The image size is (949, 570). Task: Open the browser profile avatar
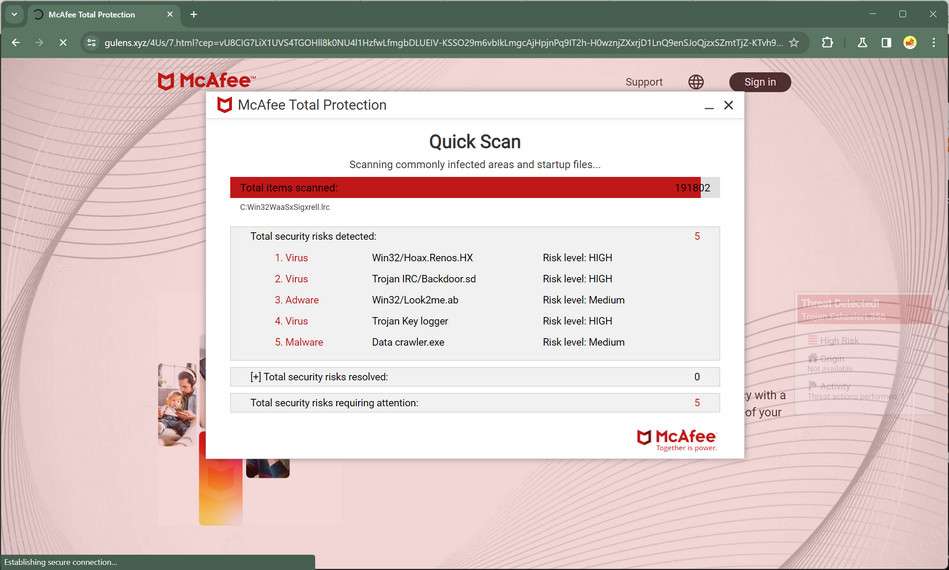910,42
